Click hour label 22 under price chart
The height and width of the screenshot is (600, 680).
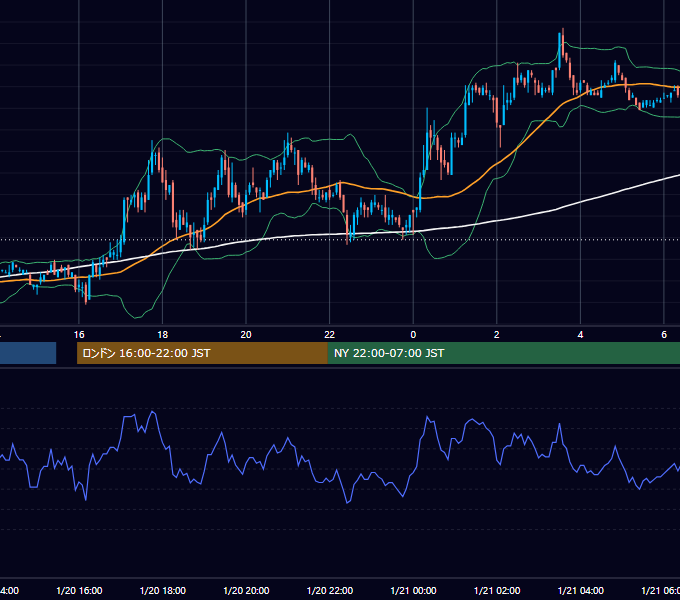[x=330, y=334]
